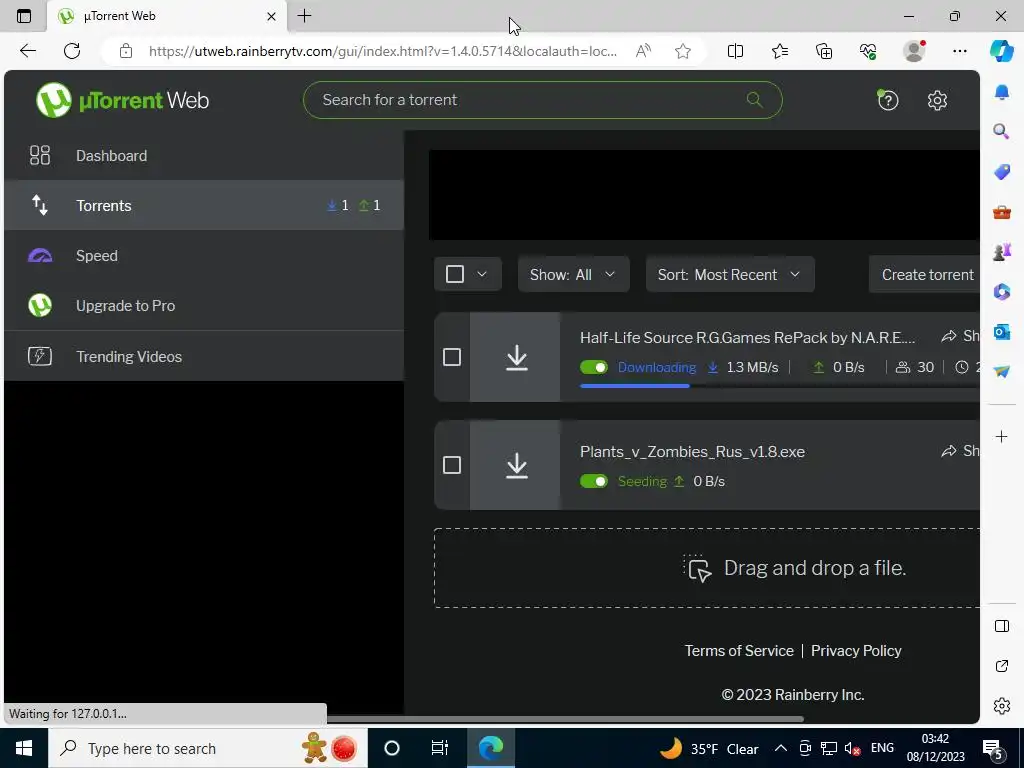View site information lock icon
This screenshot has width=1024, height=768.
pos(126,51)
